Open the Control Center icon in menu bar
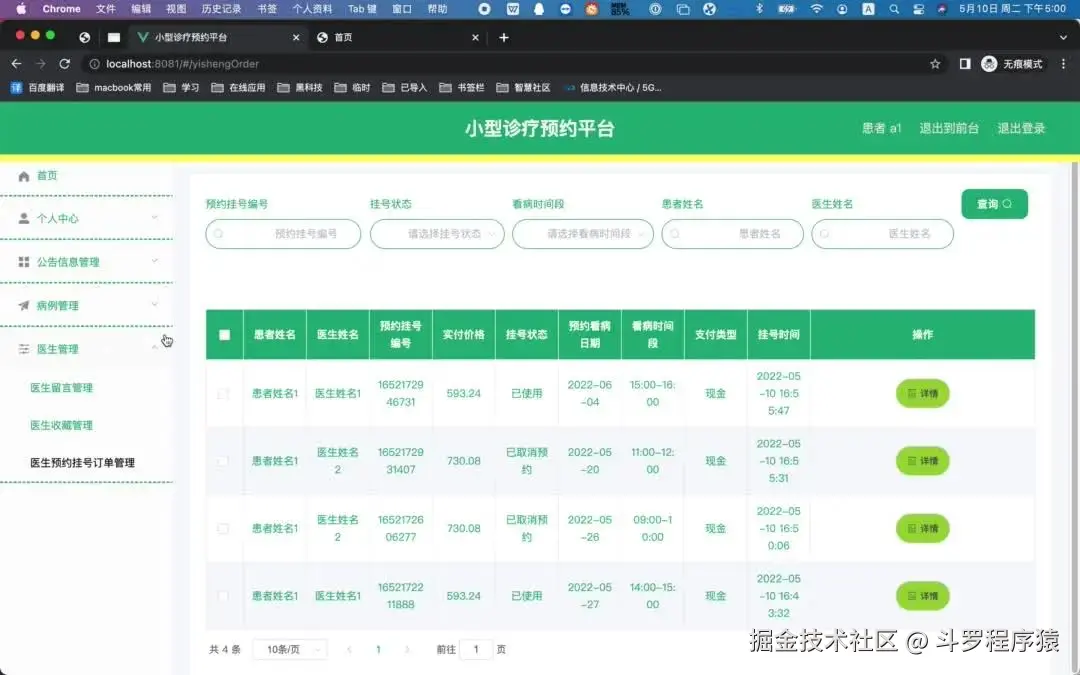The image size is (1080, 675). tap(918, 9)
